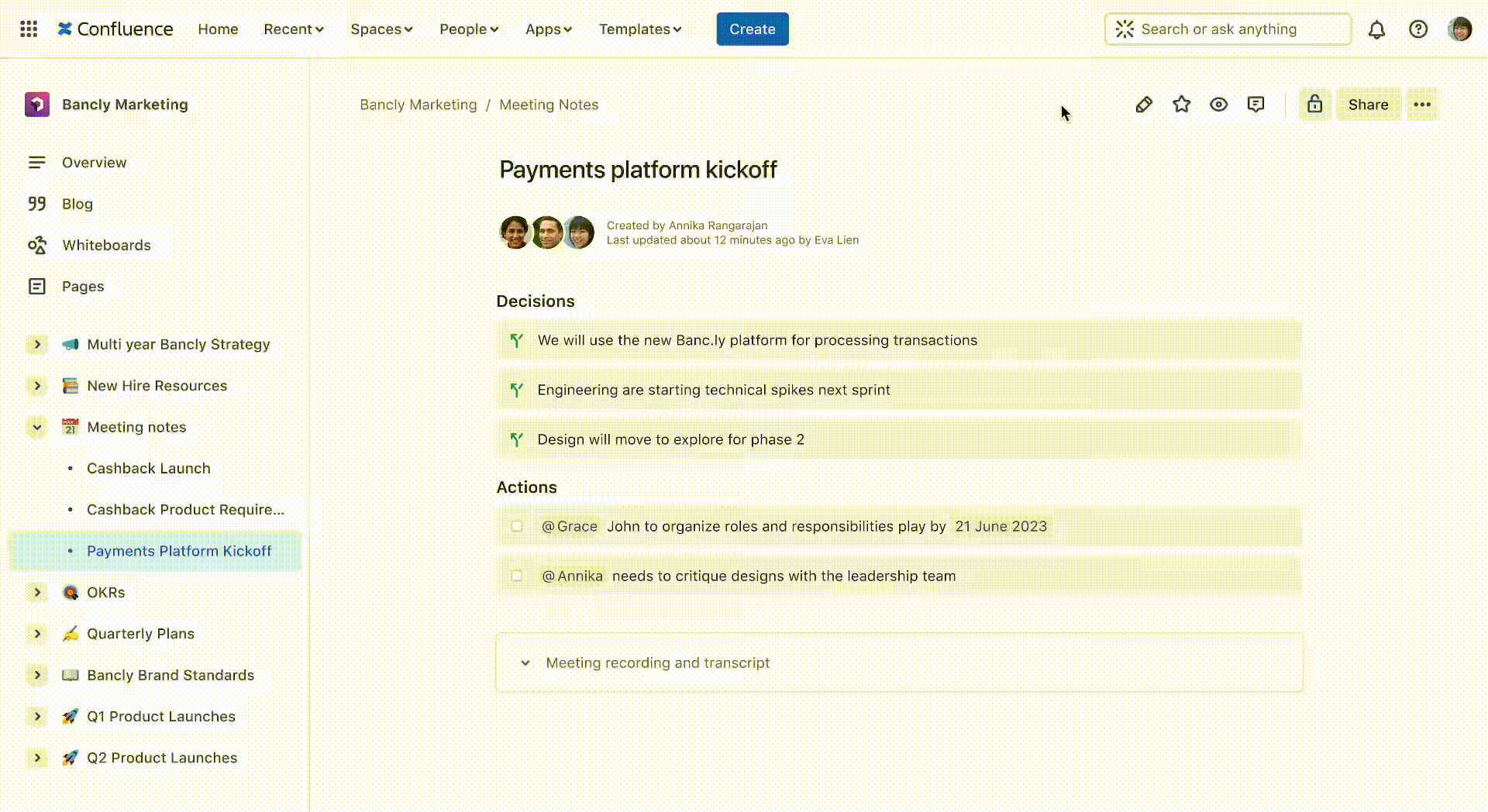
Task: Open the Spaces dropdown menu
Action: (381, 29)
